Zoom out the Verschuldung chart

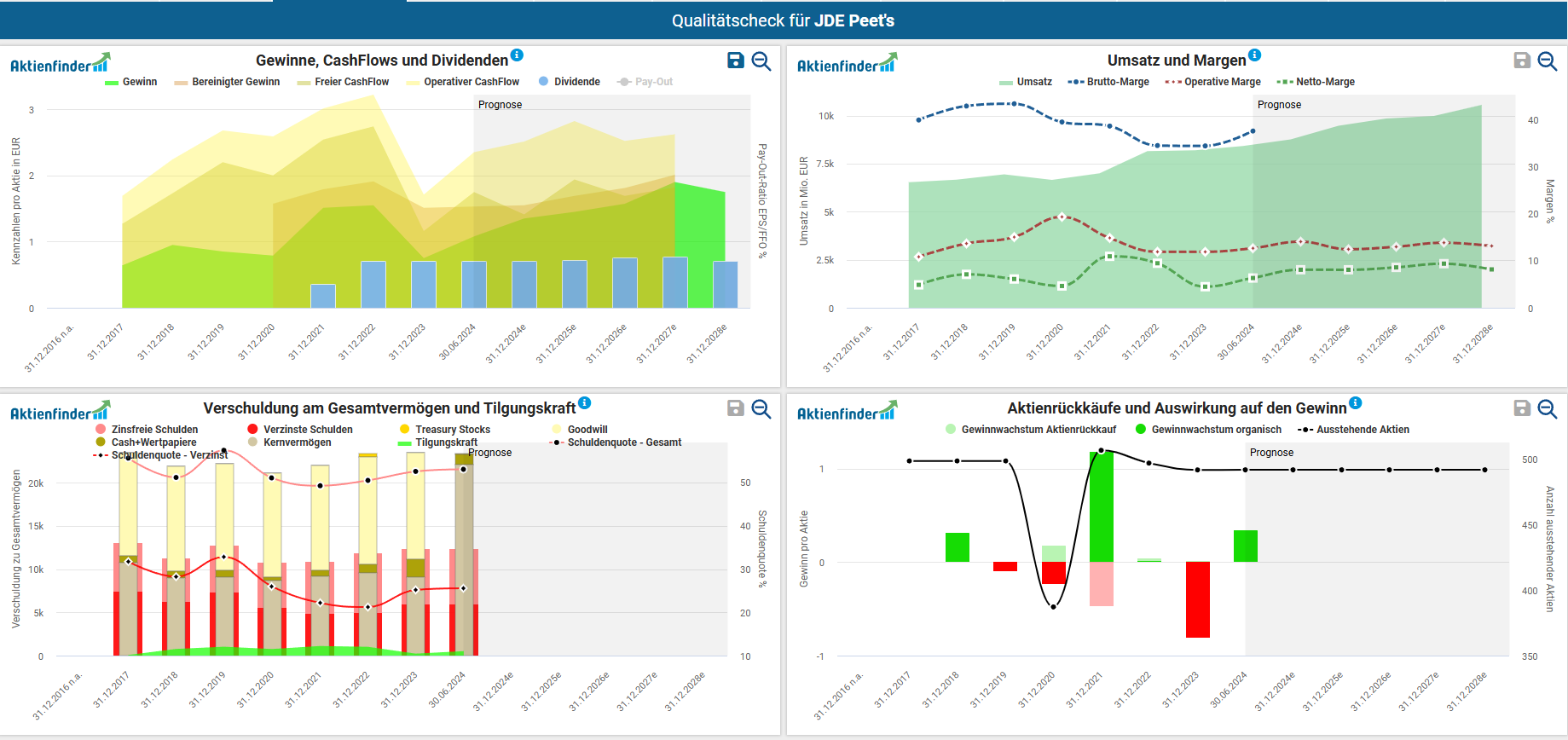tap(761, 408)
